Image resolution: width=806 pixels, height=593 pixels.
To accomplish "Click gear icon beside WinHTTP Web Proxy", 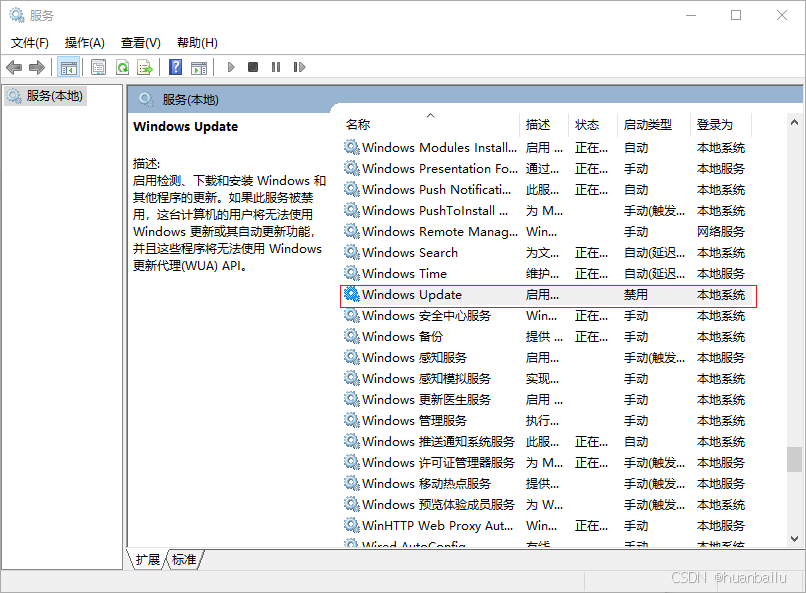I will pos(352,525).
